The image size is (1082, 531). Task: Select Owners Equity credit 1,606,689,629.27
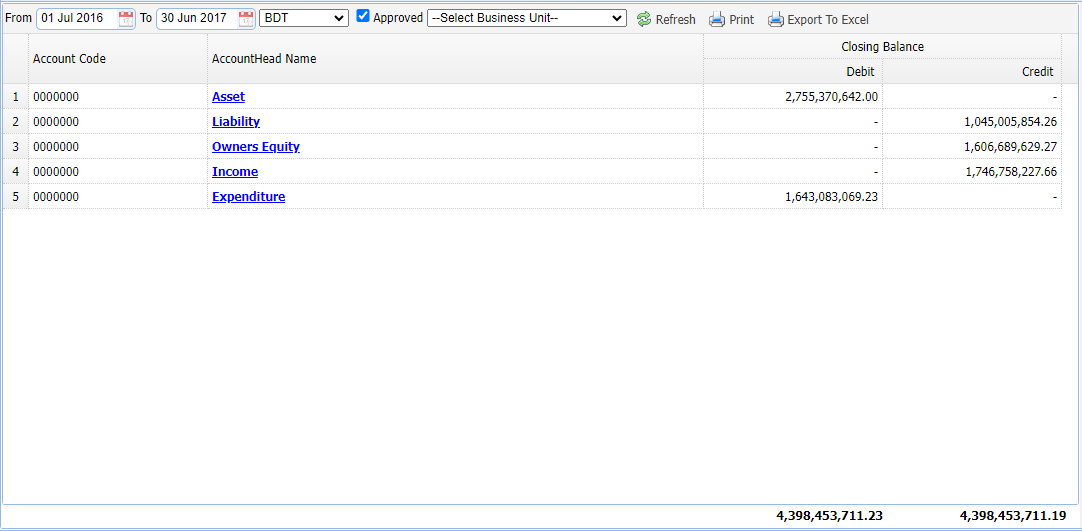[x=1010, y=146]
